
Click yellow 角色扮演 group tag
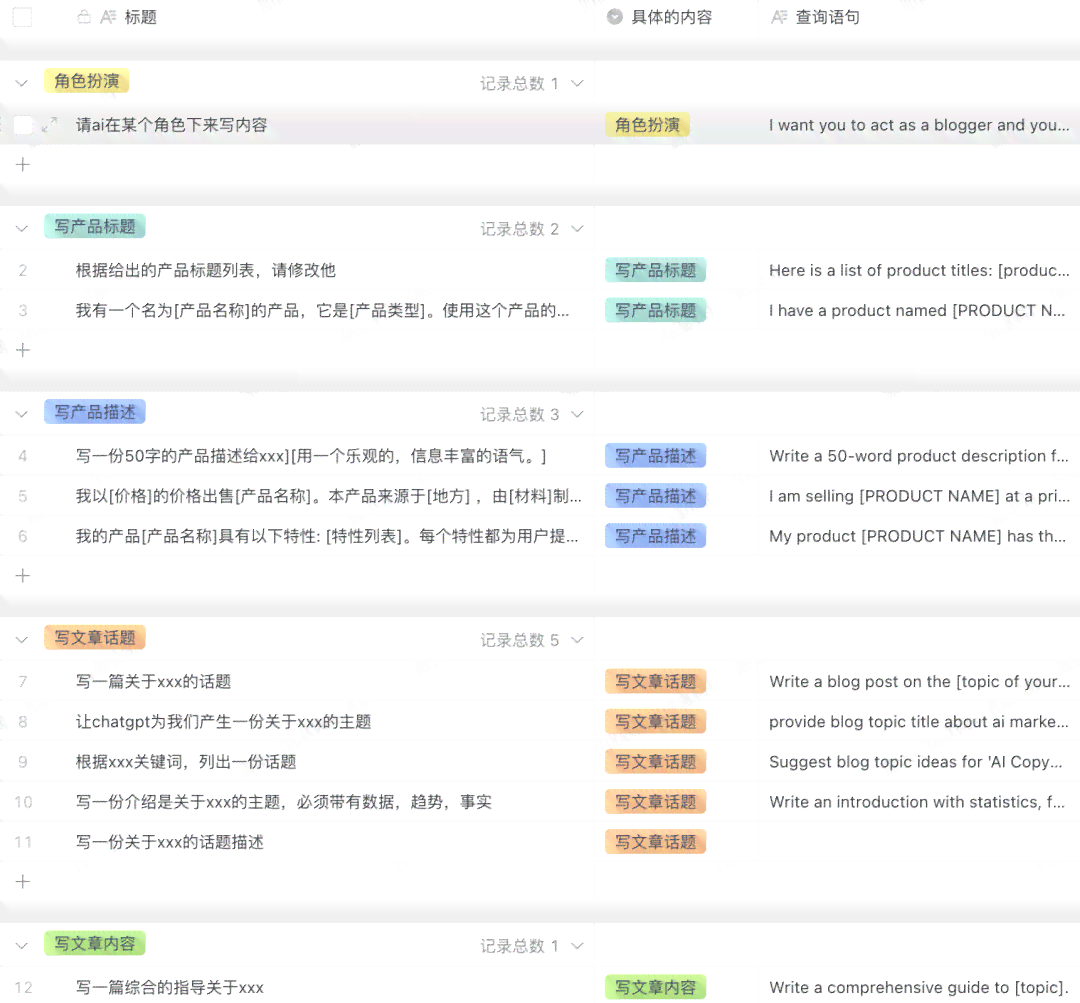[x=87, y=81]
